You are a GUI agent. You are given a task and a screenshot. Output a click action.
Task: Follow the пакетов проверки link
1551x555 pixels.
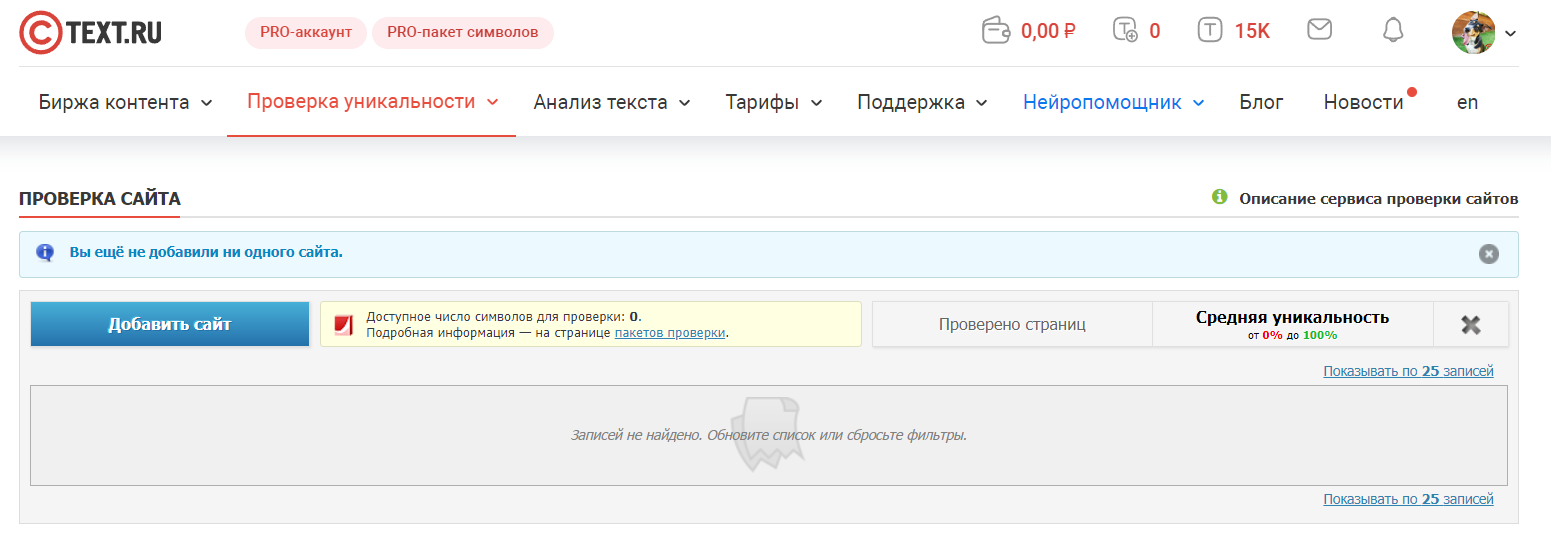click(x=670, y=333)
